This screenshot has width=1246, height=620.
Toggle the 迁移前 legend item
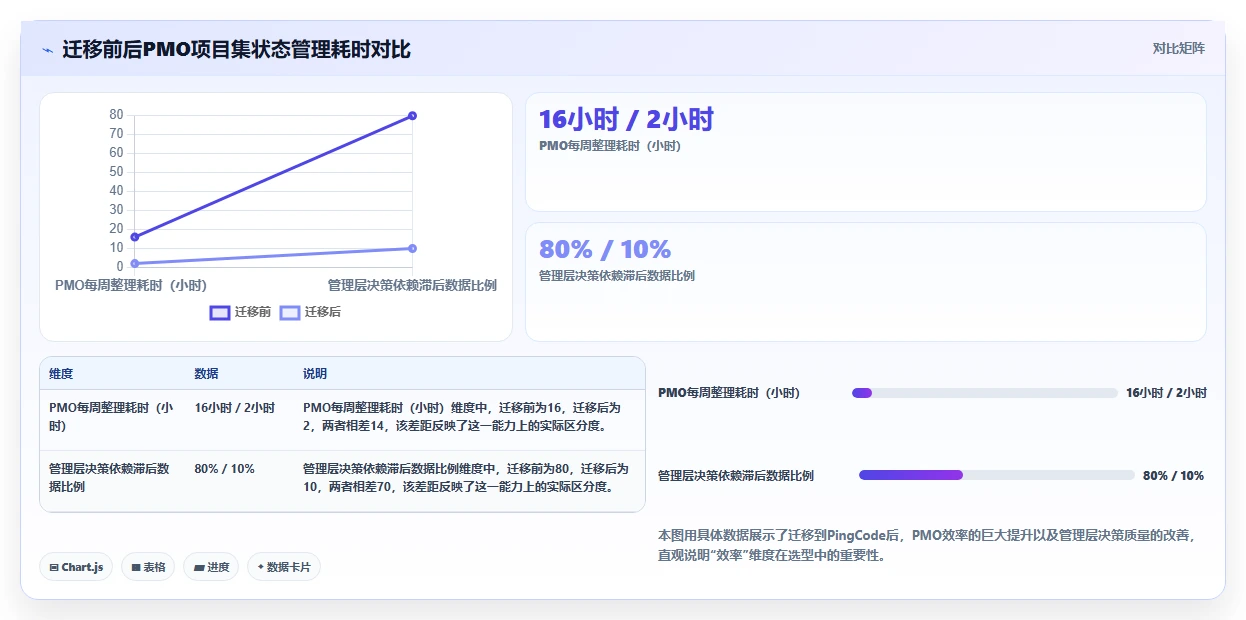click(240, 312)
